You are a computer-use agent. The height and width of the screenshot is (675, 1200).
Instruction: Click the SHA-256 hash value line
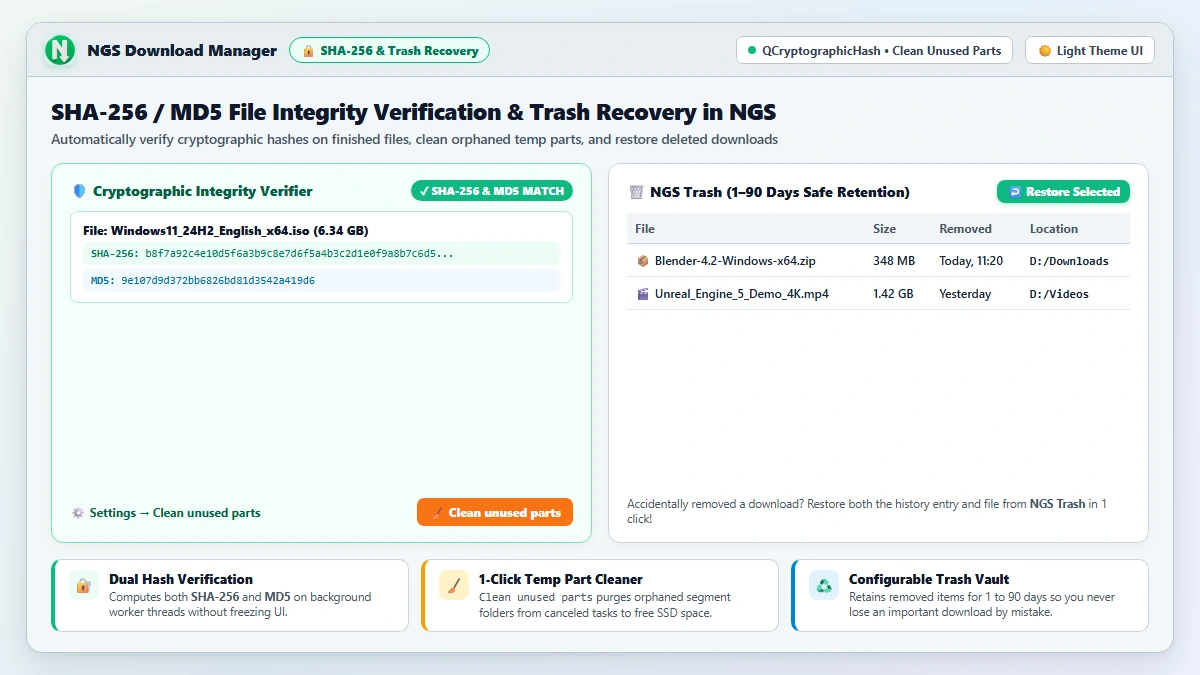321,254
